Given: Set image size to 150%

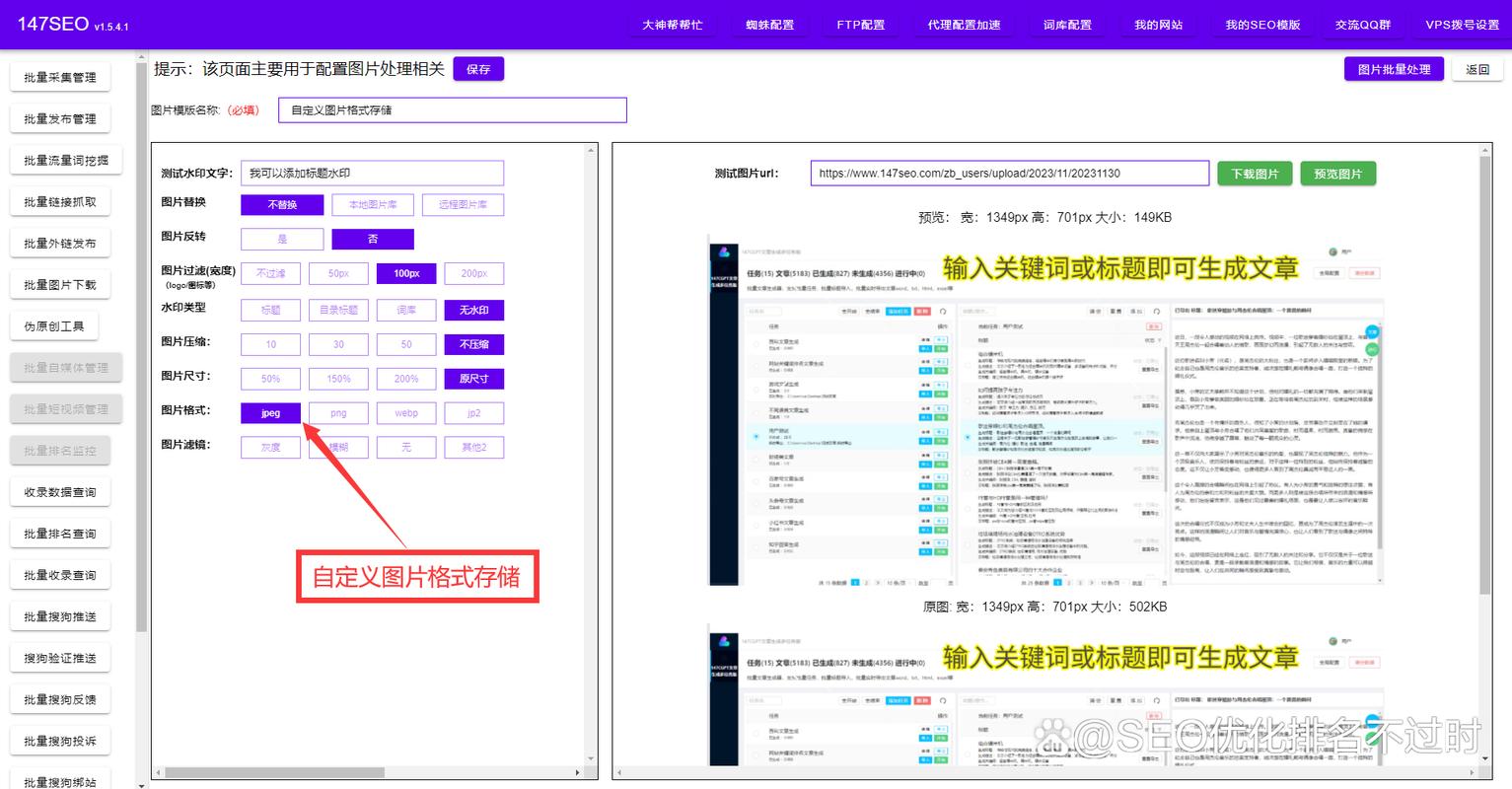Looking at the screenshot, I should 338,379.
